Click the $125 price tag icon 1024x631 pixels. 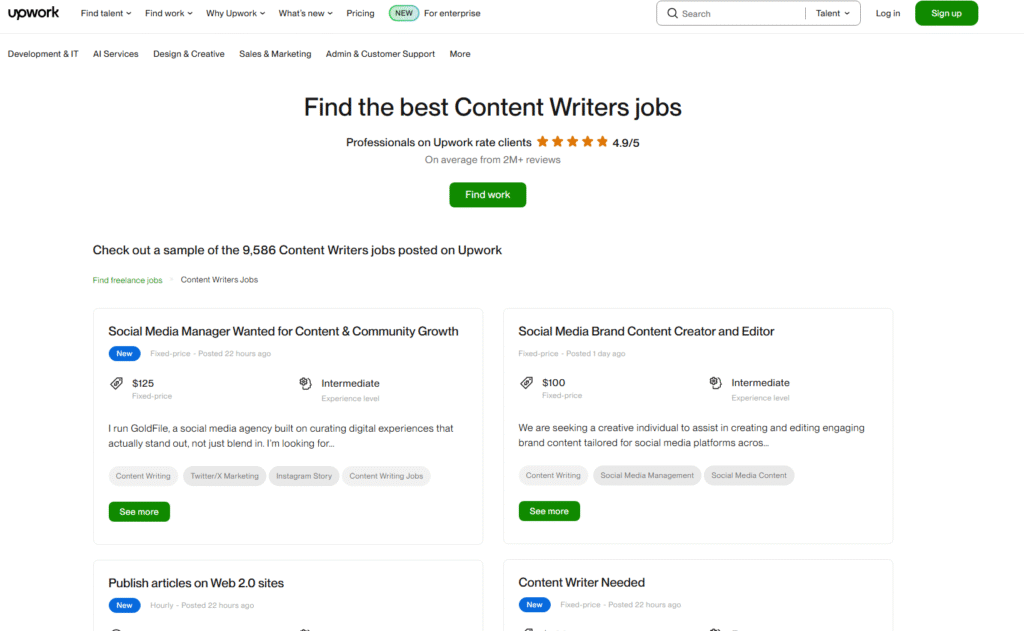point(116,383)
